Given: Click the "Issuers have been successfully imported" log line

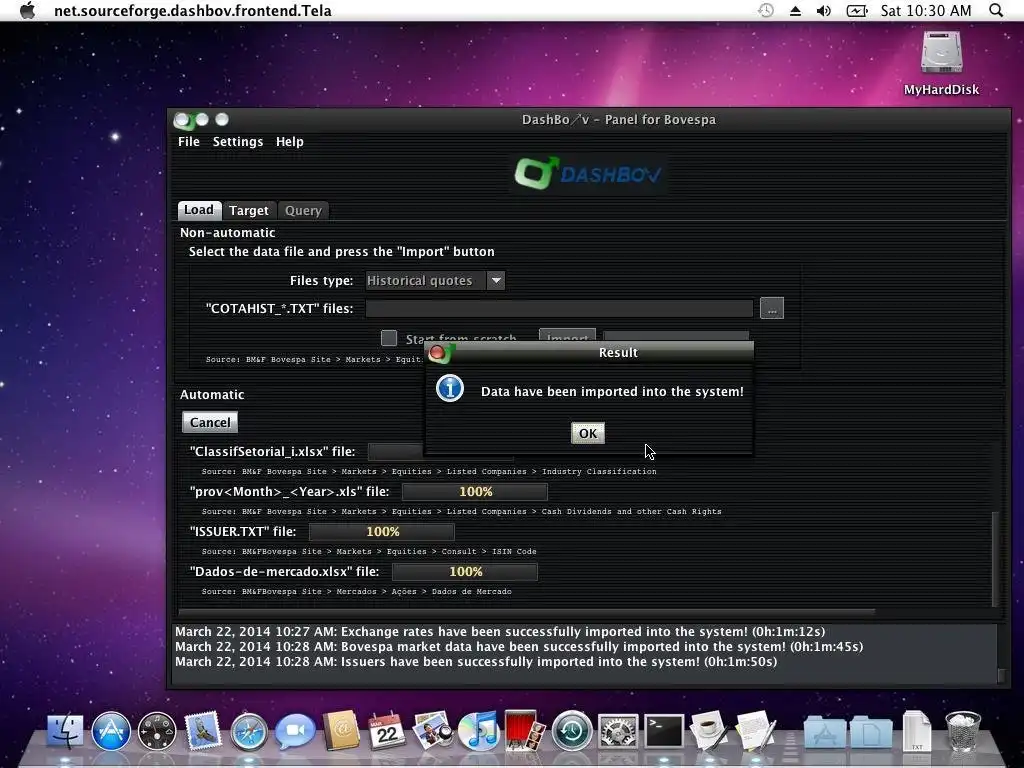Looking at the screenshot, I should 476,662.
